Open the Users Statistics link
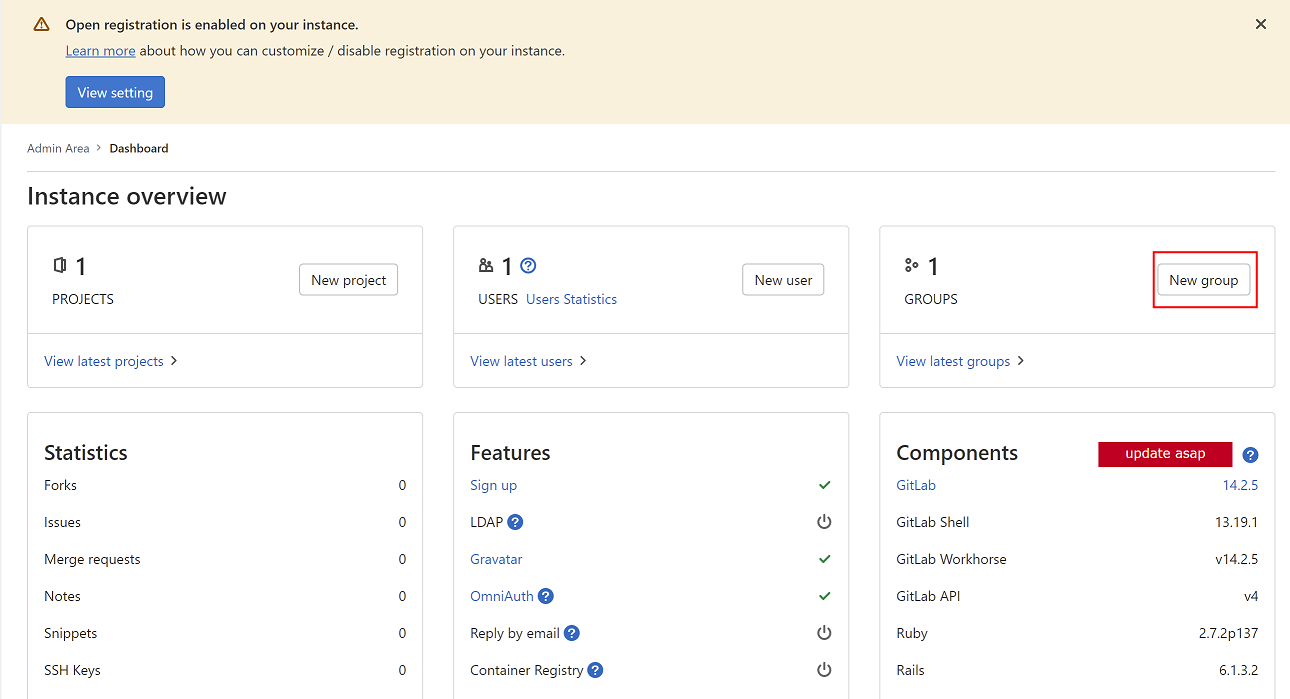The height and width of the screenshot is (699, 1290). 571,299
